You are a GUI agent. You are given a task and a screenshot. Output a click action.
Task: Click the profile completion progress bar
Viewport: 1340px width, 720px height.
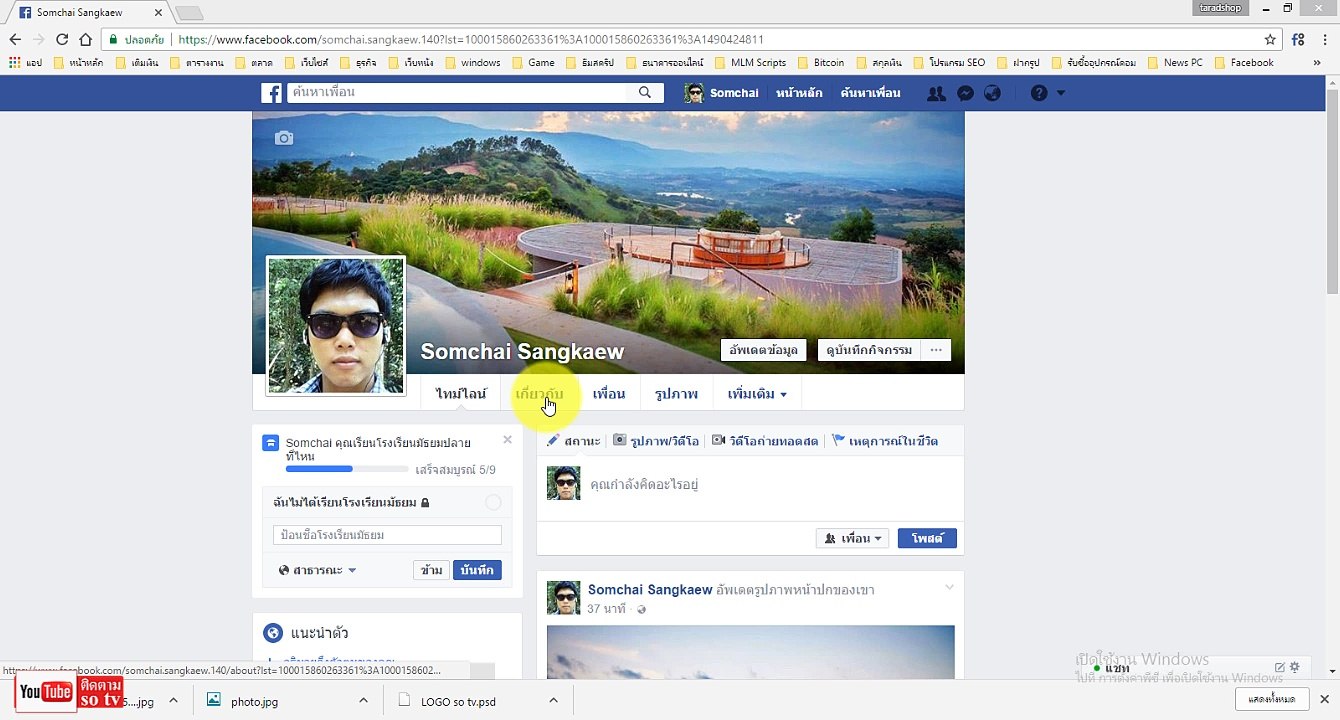click(x=347, y=469)
